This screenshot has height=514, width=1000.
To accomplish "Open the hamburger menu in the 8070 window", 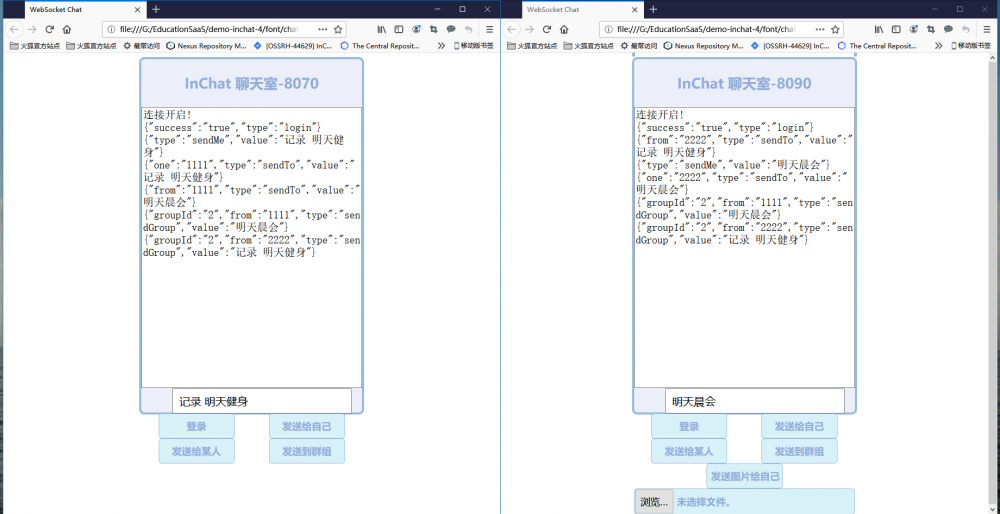I will tap(490, 29).
